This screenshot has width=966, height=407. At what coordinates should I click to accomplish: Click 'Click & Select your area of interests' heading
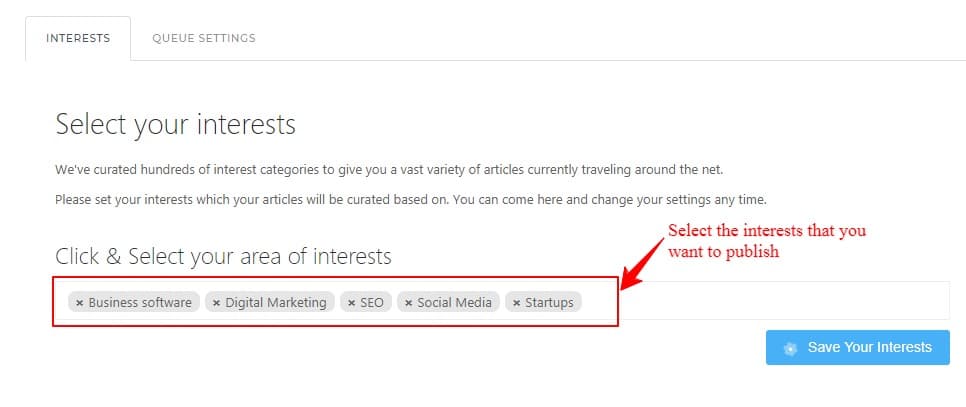click(223, 256)
